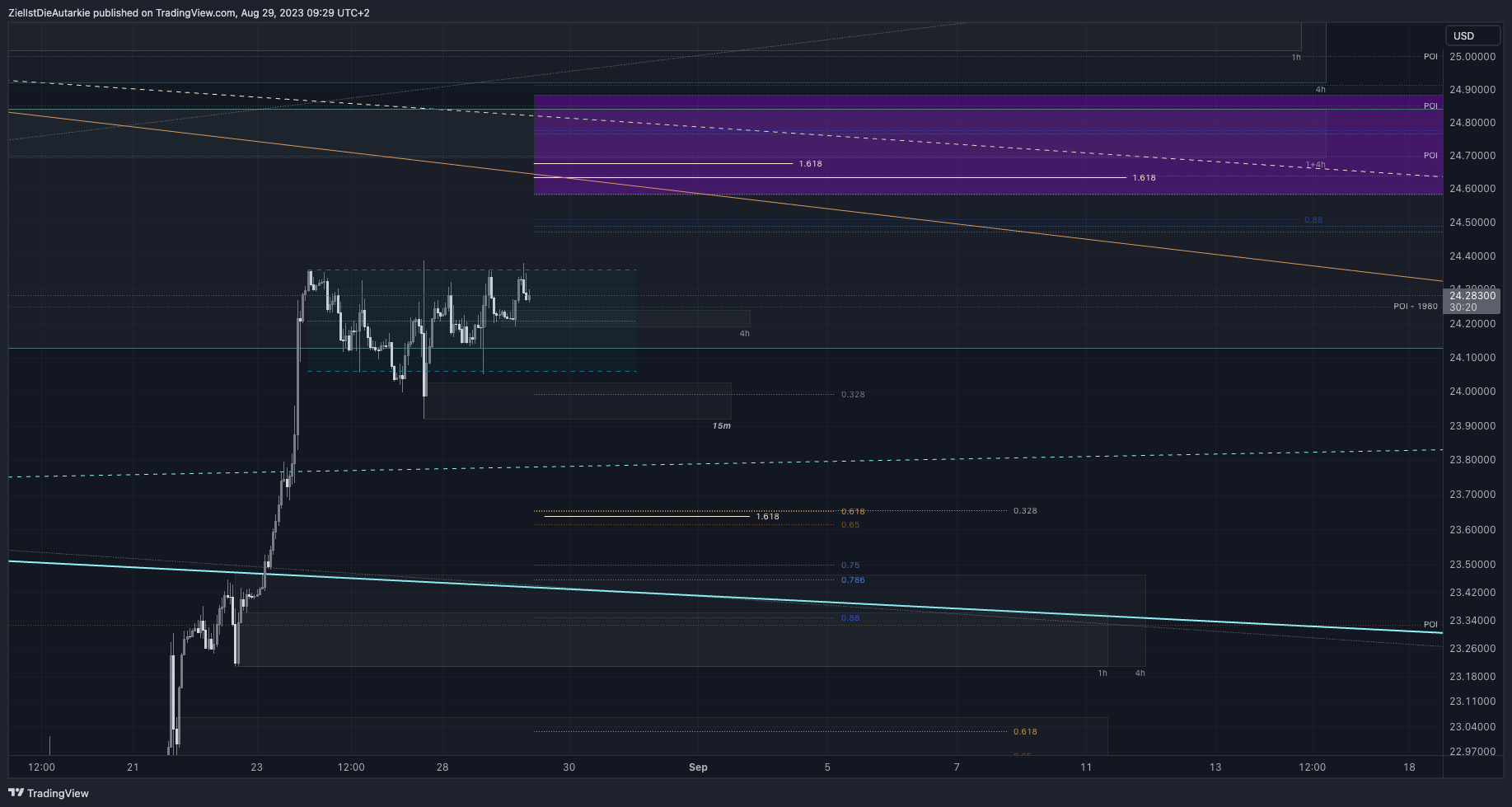Select the 0.618 label near 23.04 level

(1025, 732)
